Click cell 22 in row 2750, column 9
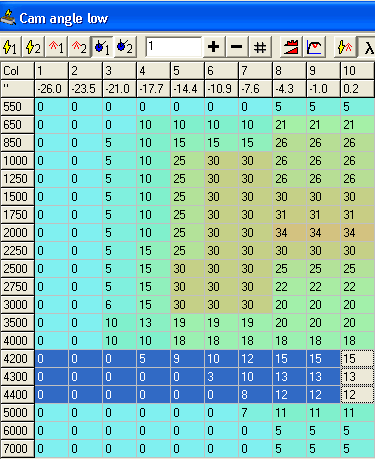The image size is (375, 459). (324, 287)
